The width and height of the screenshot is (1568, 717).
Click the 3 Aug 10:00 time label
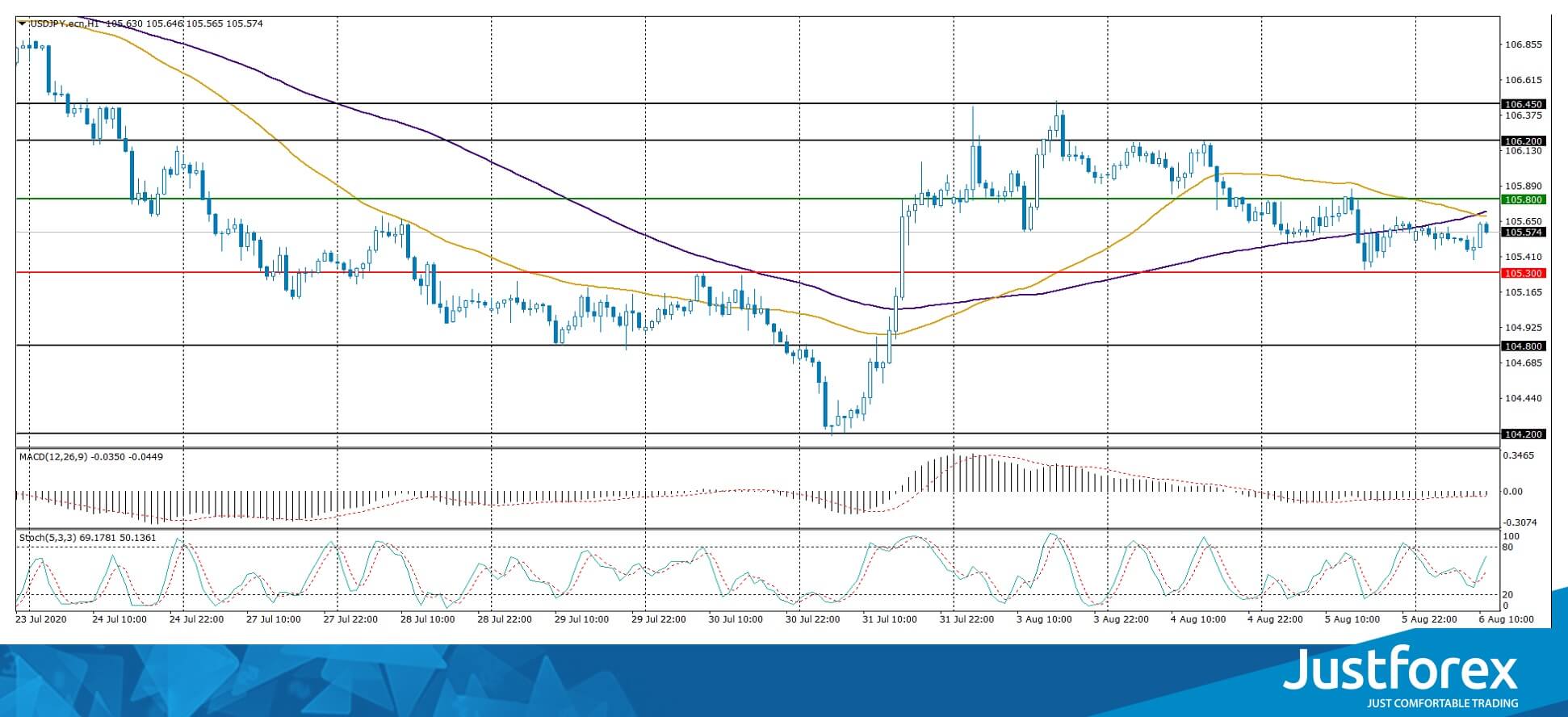tap(1045, 620)
